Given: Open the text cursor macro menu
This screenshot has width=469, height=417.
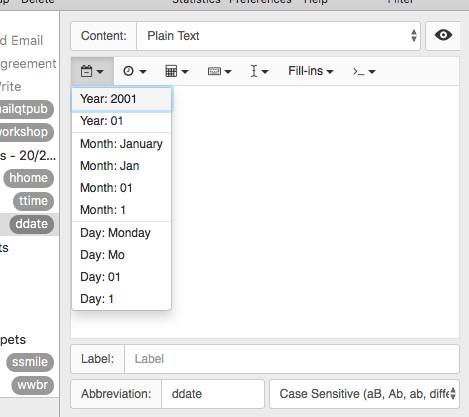Looking at the screenshot, I should click(x=259, y=71).
